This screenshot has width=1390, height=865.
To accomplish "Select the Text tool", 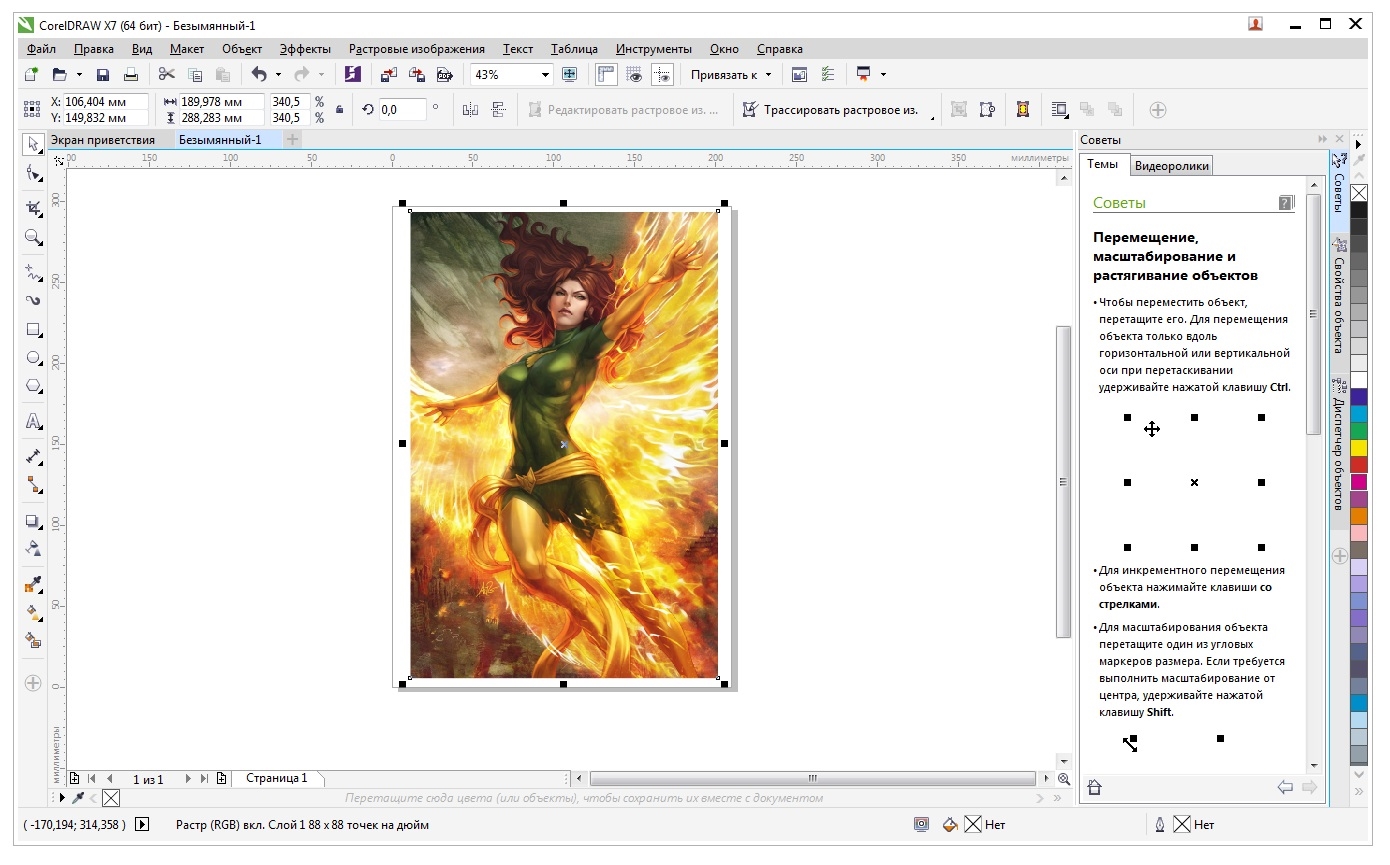I will pyautogui.click(x=33, y=421).
